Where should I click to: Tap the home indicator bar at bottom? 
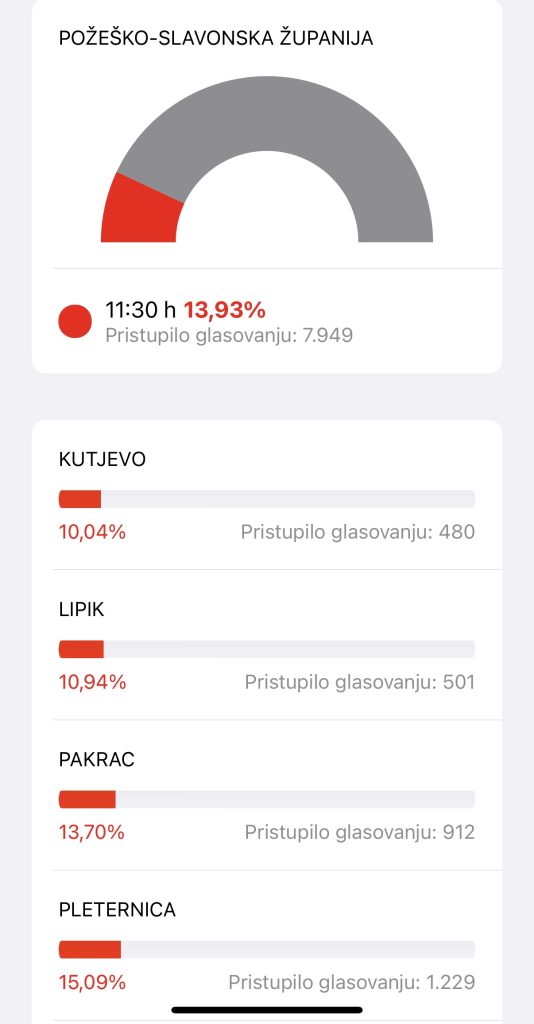[267, 1010]
